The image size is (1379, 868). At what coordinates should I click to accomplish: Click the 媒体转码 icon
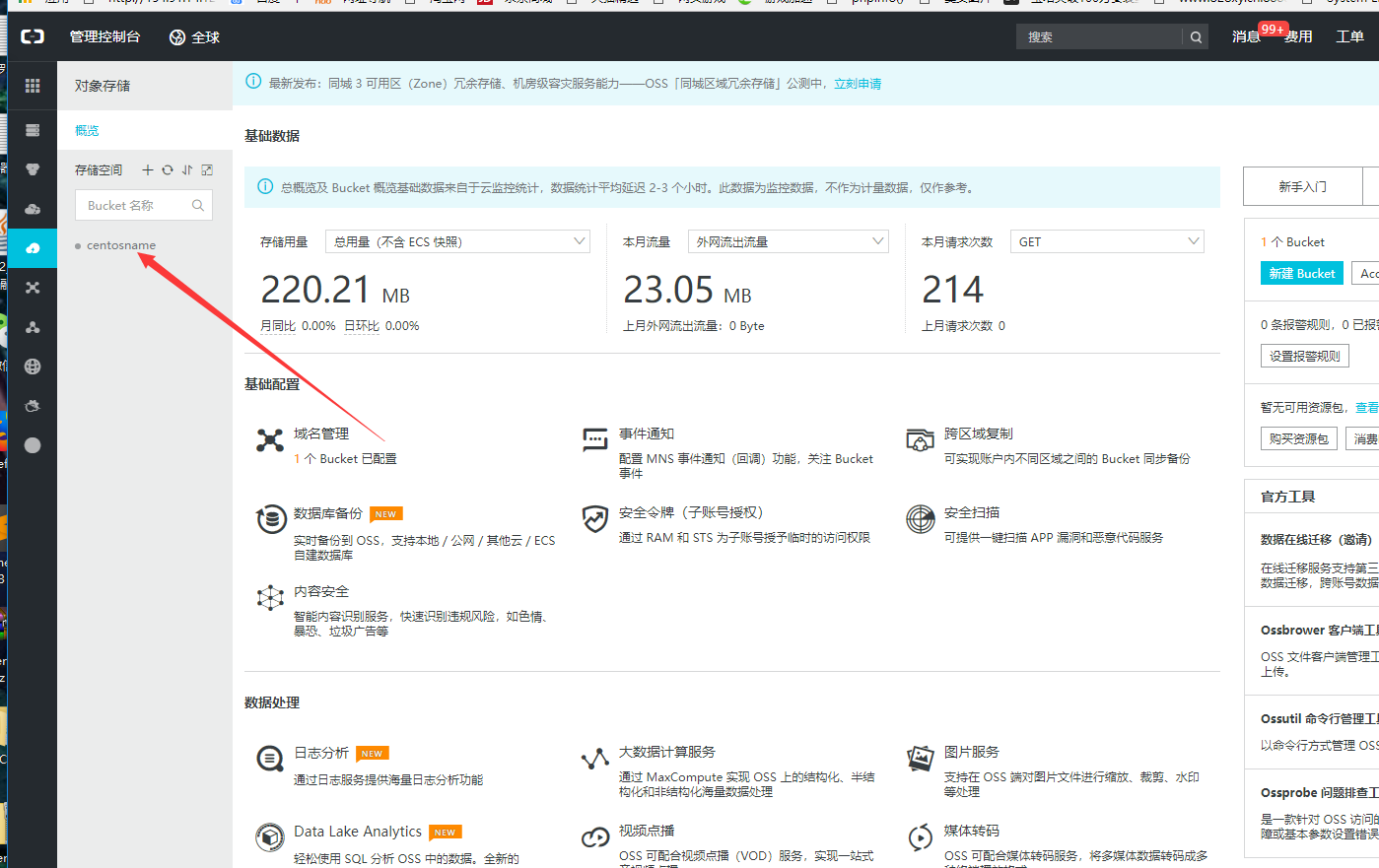pyautogui.click(x=920, y=837)
